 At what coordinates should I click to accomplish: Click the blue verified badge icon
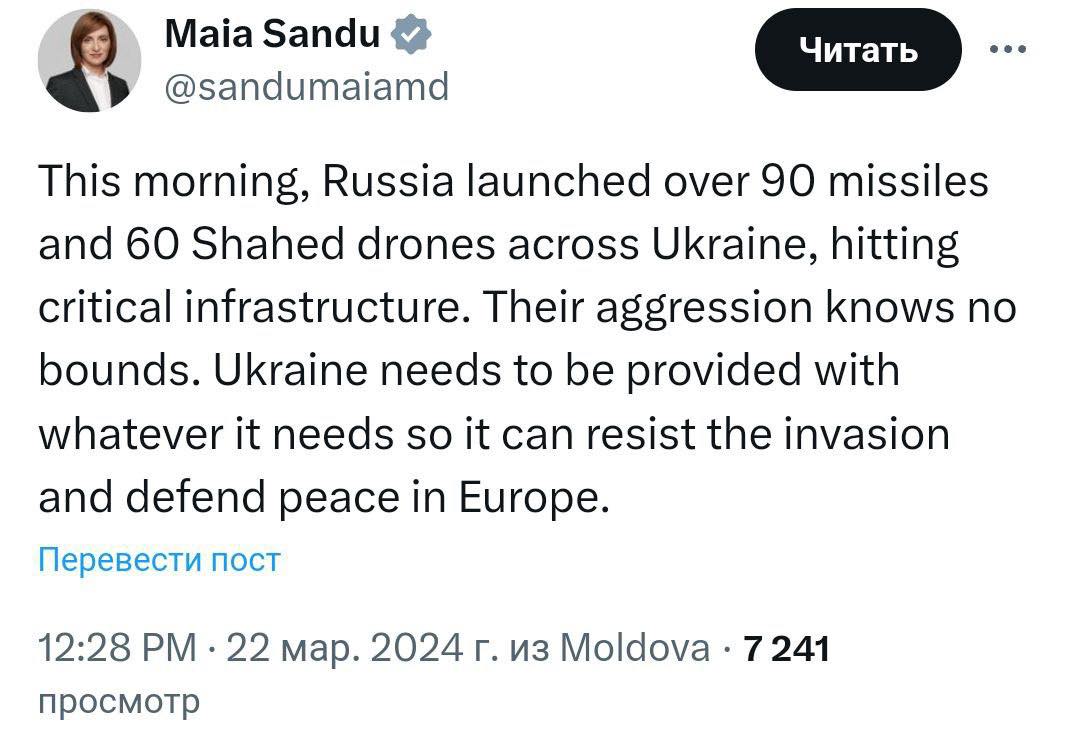coord(411,35)
